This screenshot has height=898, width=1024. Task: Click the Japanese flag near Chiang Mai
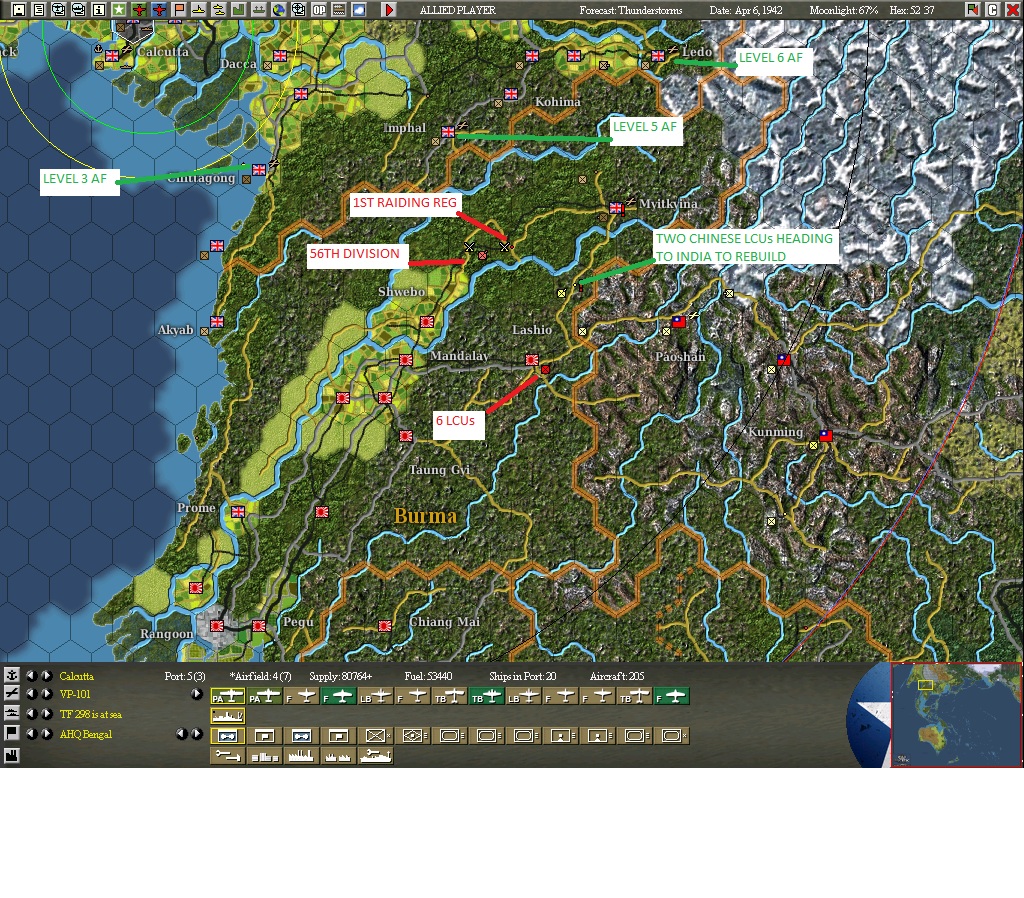(385, 626)
